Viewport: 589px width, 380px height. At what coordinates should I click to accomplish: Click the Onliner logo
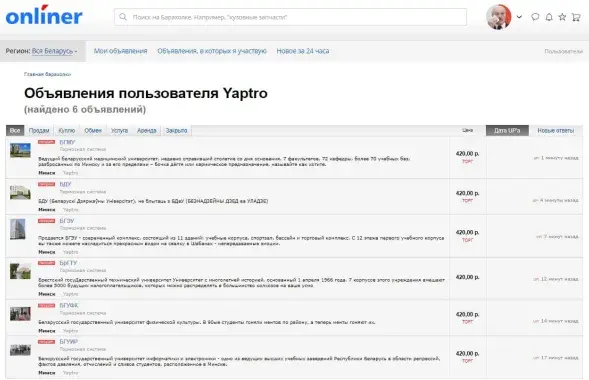[x=44, y=15]
